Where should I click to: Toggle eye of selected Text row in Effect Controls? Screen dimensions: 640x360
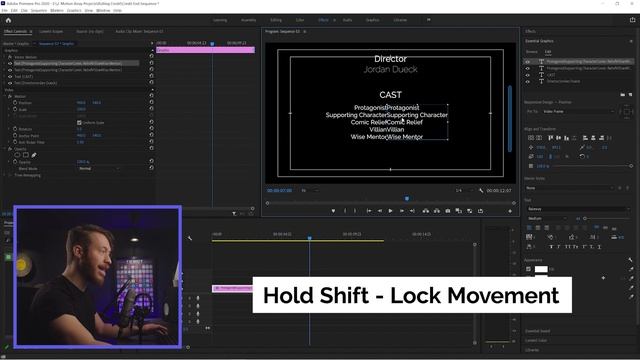pyautogui.click(x=10, y=63)
